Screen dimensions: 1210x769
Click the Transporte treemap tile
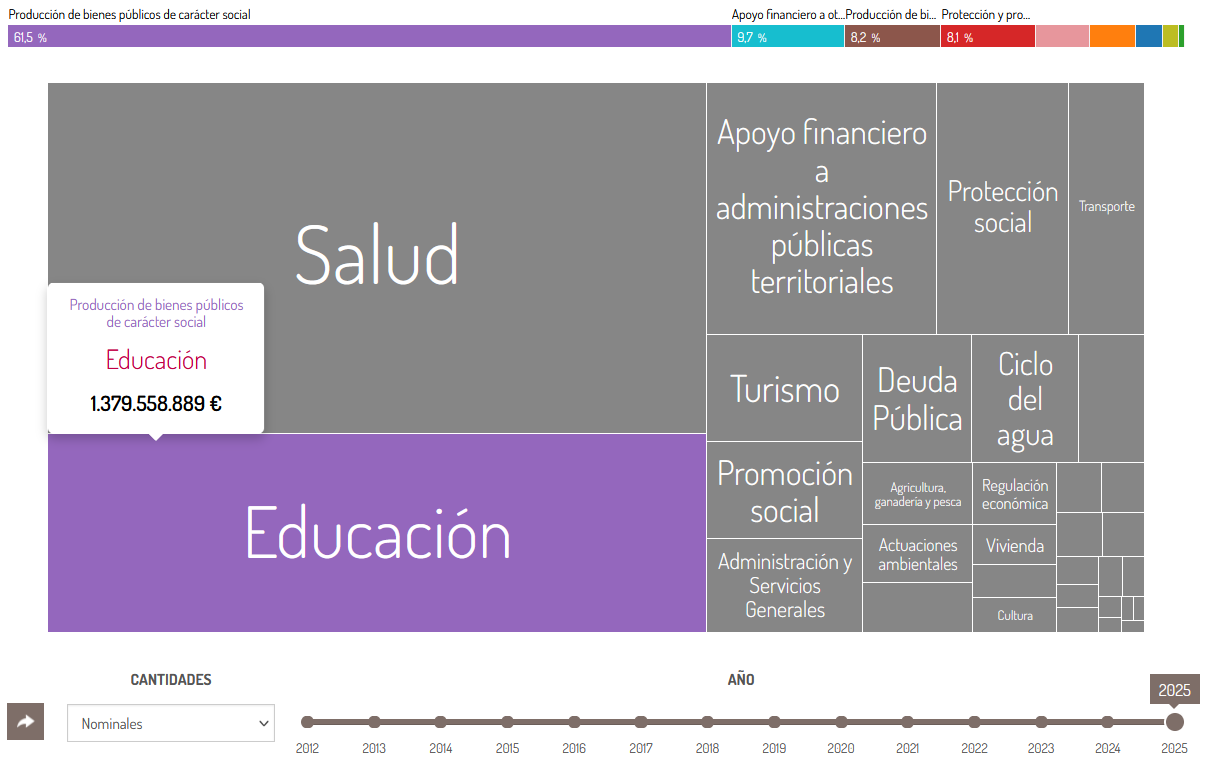pos(1106,207)
